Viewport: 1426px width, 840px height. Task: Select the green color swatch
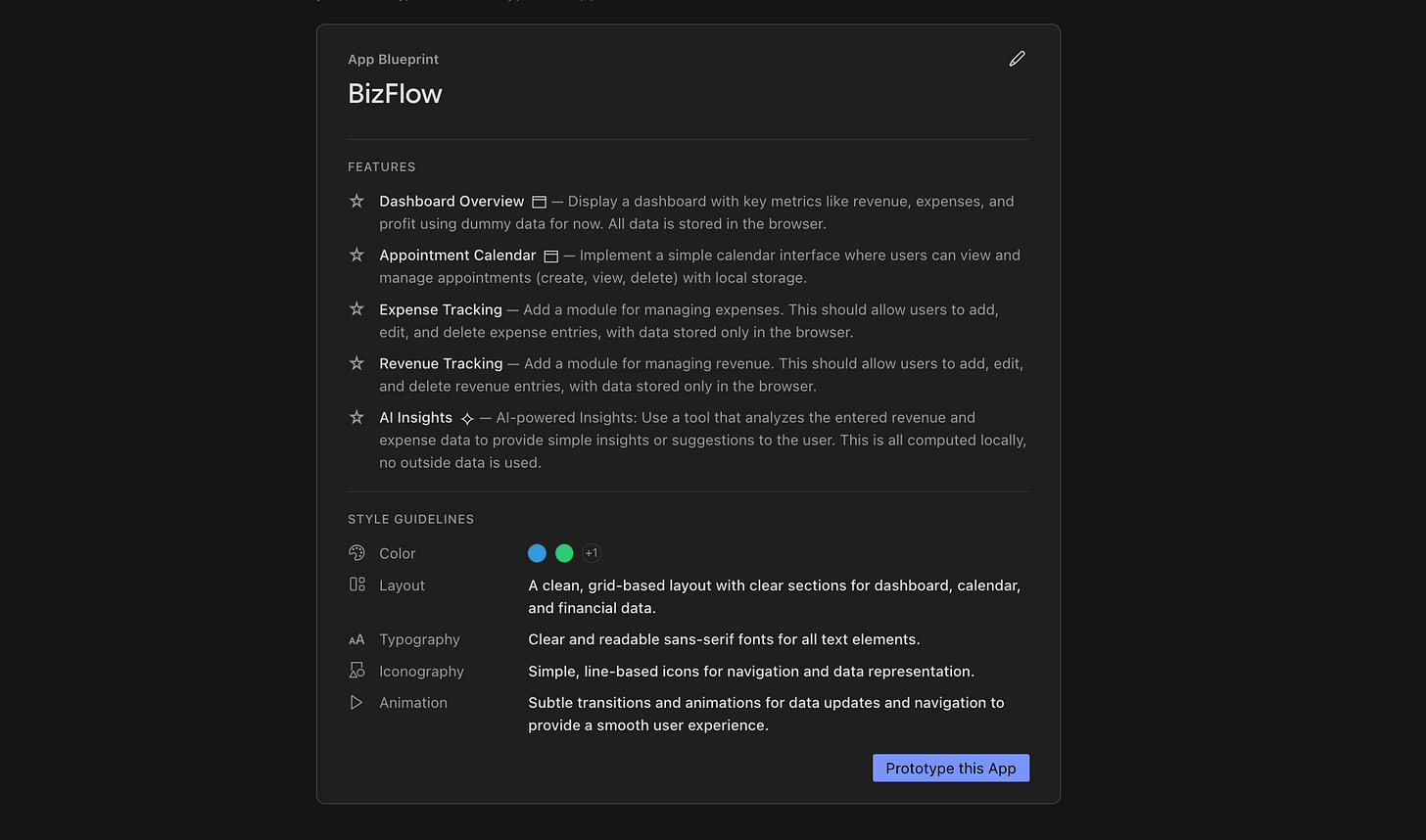point(564,553)
